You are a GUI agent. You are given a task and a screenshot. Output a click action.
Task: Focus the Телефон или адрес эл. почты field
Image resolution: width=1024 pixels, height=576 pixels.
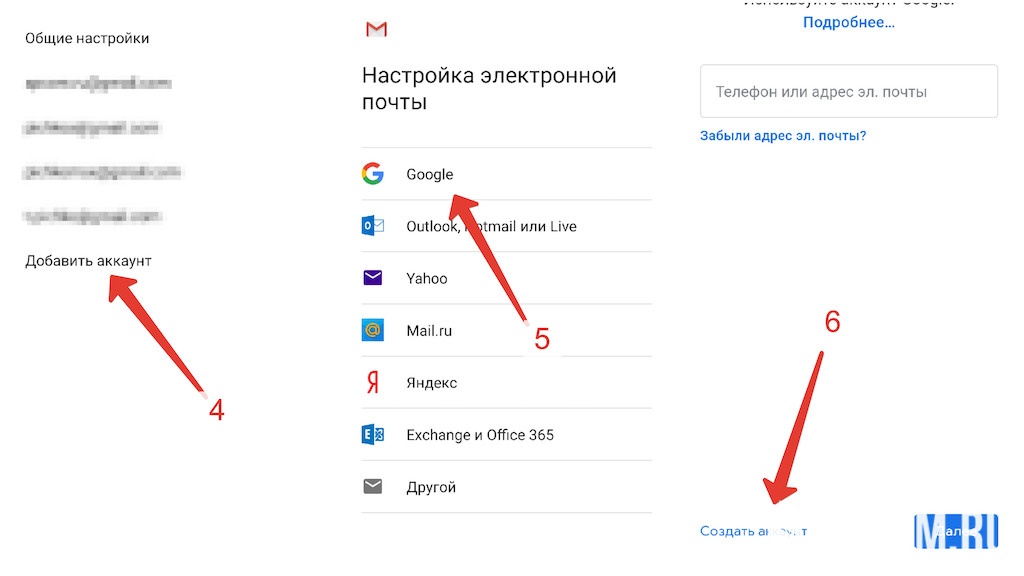pyautogui.click(x=848, y=91)
